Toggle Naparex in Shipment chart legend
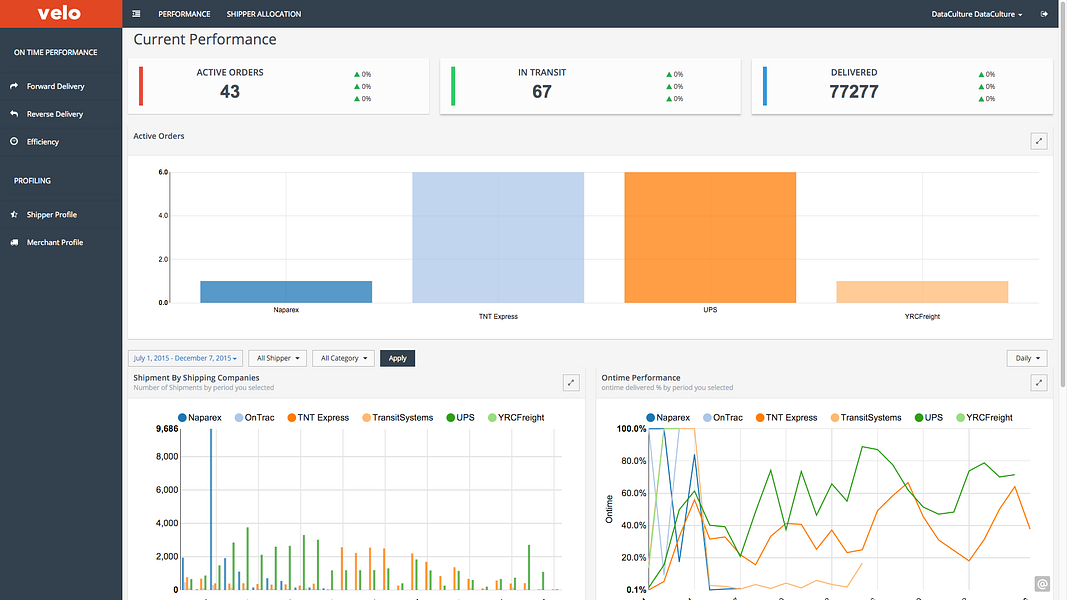 coord(200,418)
